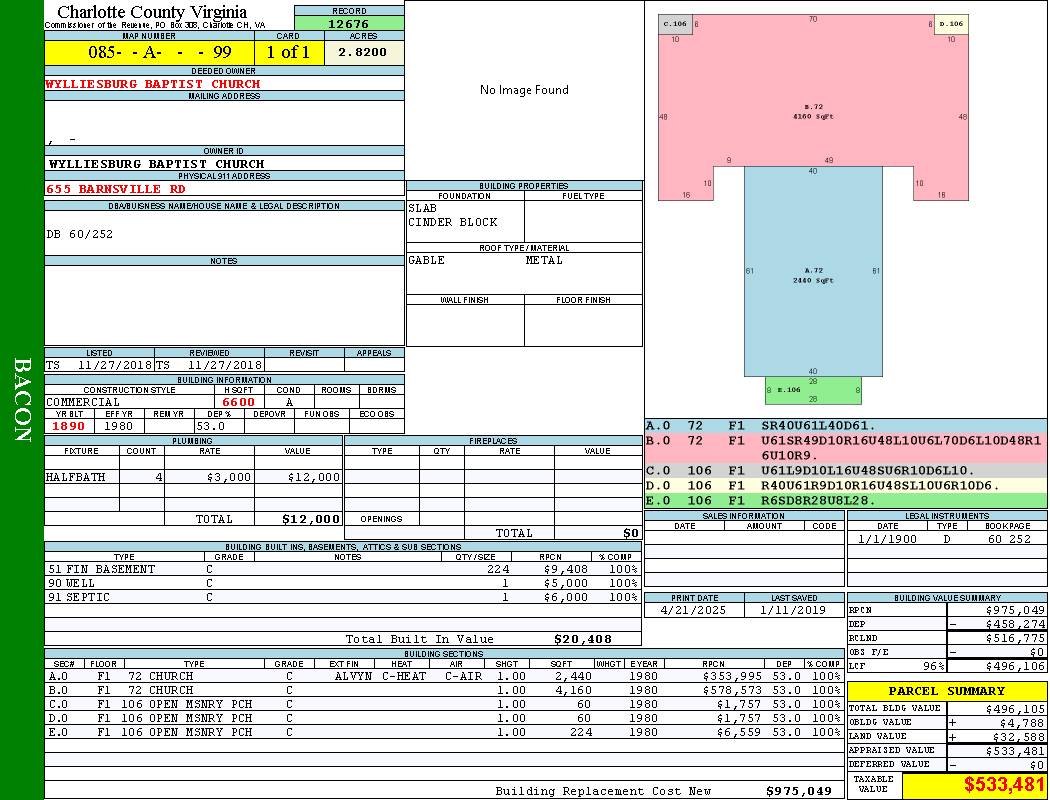The height and width of the screenshot is (800, 1050).
Task: Click the deeded owner WYLLIESBURG BAPTIST CHURCH
Action: [153, 84]
